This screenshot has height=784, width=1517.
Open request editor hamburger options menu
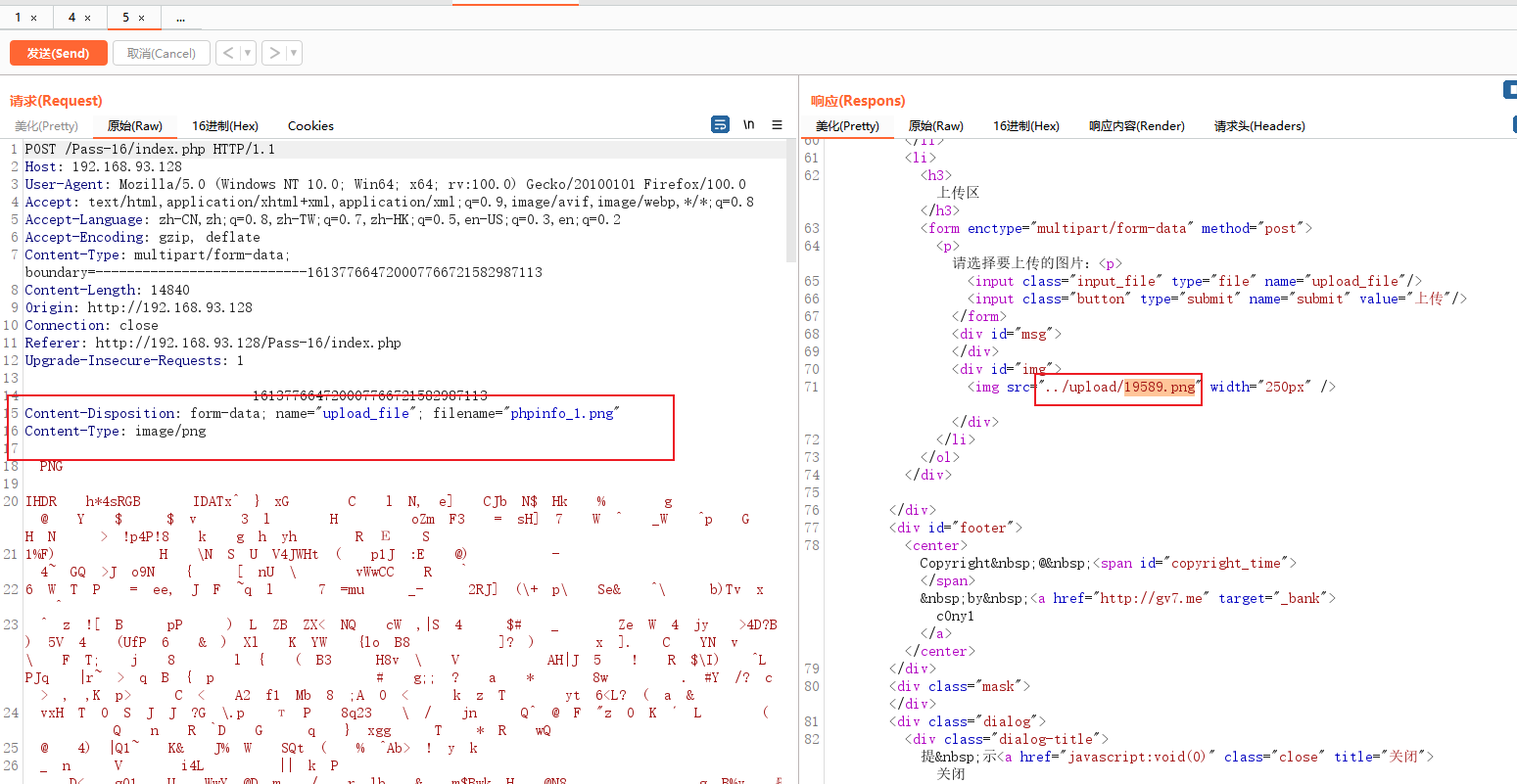[x=777, y=124]
